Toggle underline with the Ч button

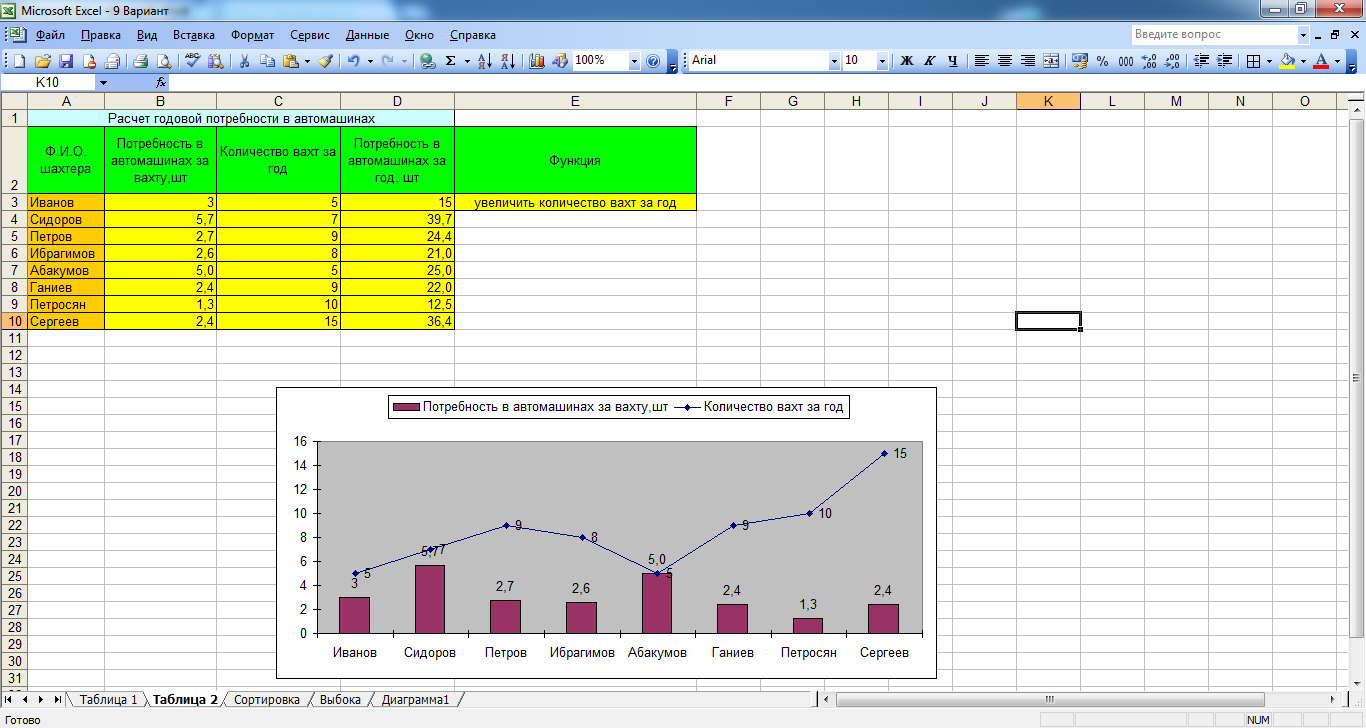[x=953, y=61]
